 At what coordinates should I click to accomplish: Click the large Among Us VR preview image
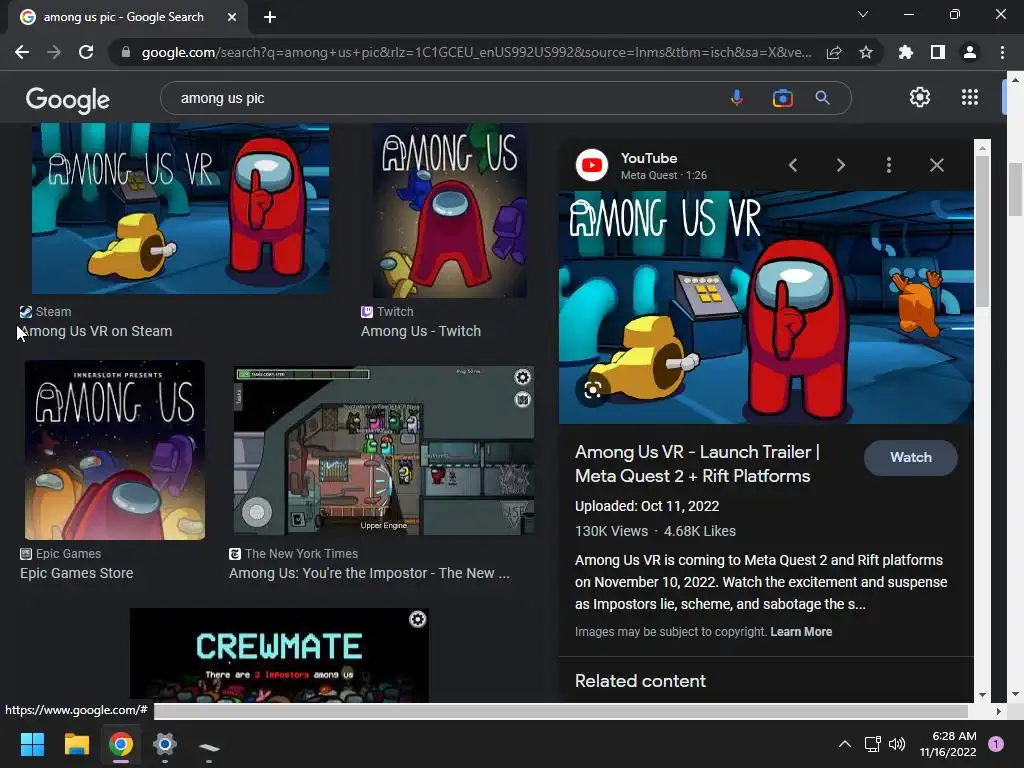766,307
